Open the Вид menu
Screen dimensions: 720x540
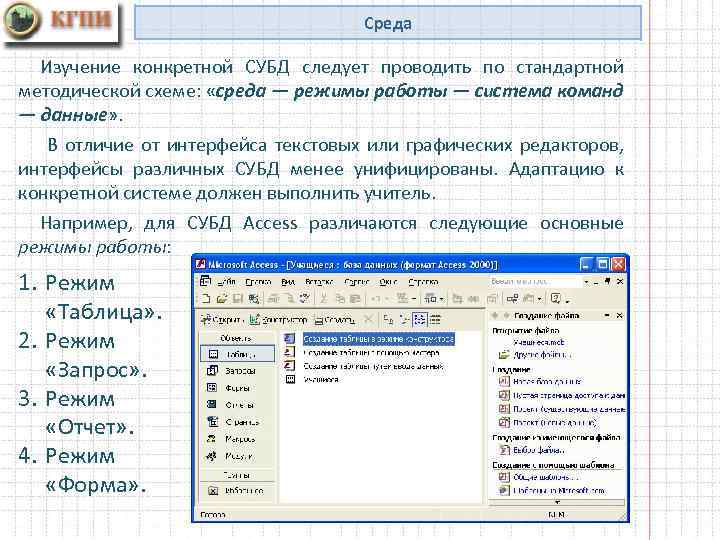click(288, 281)
